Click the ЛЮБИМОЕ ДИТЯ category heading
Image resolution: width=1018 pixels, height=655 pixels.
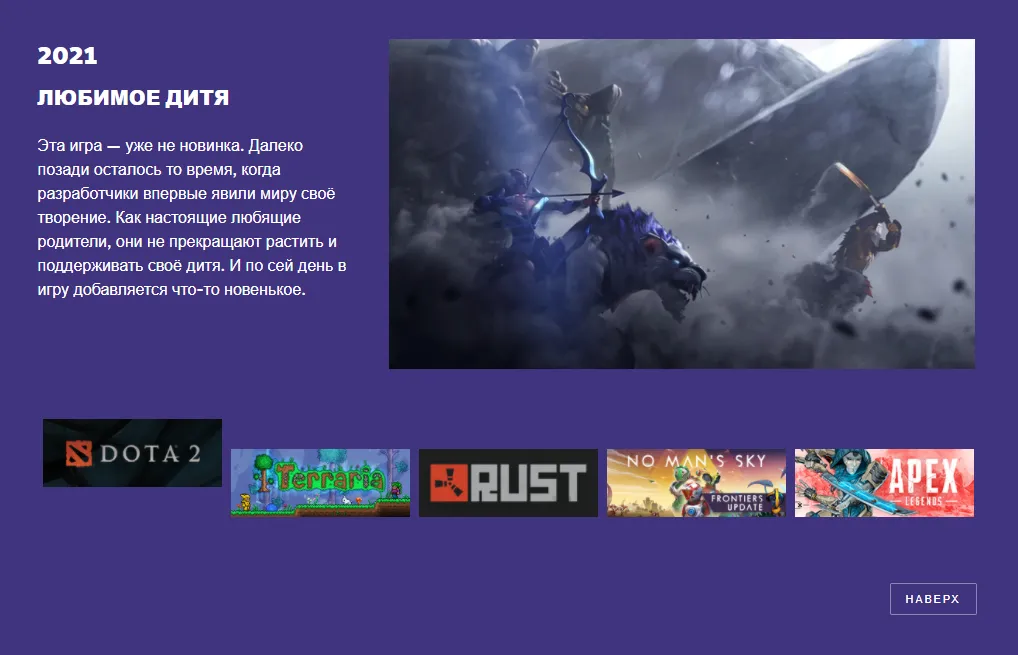click(x=133, y=97)
